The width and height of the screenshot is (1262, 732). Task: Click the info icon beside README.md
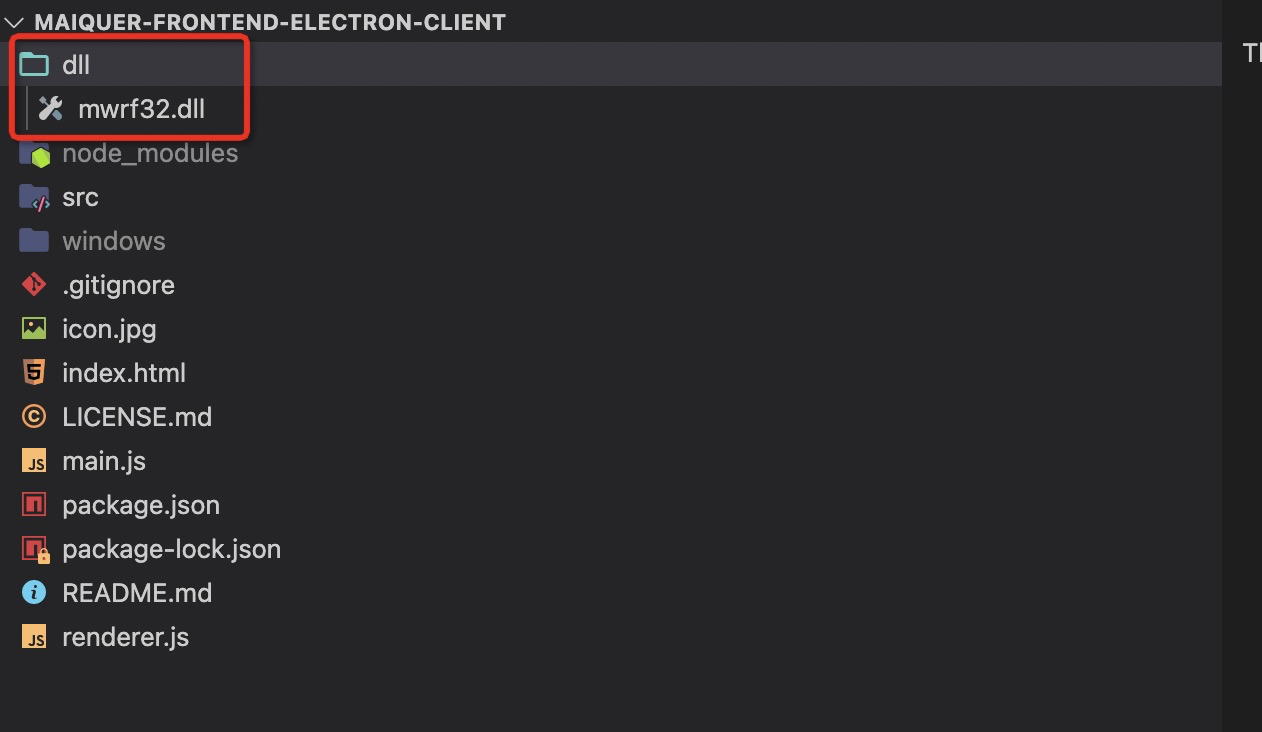click(x=33, y=592)
